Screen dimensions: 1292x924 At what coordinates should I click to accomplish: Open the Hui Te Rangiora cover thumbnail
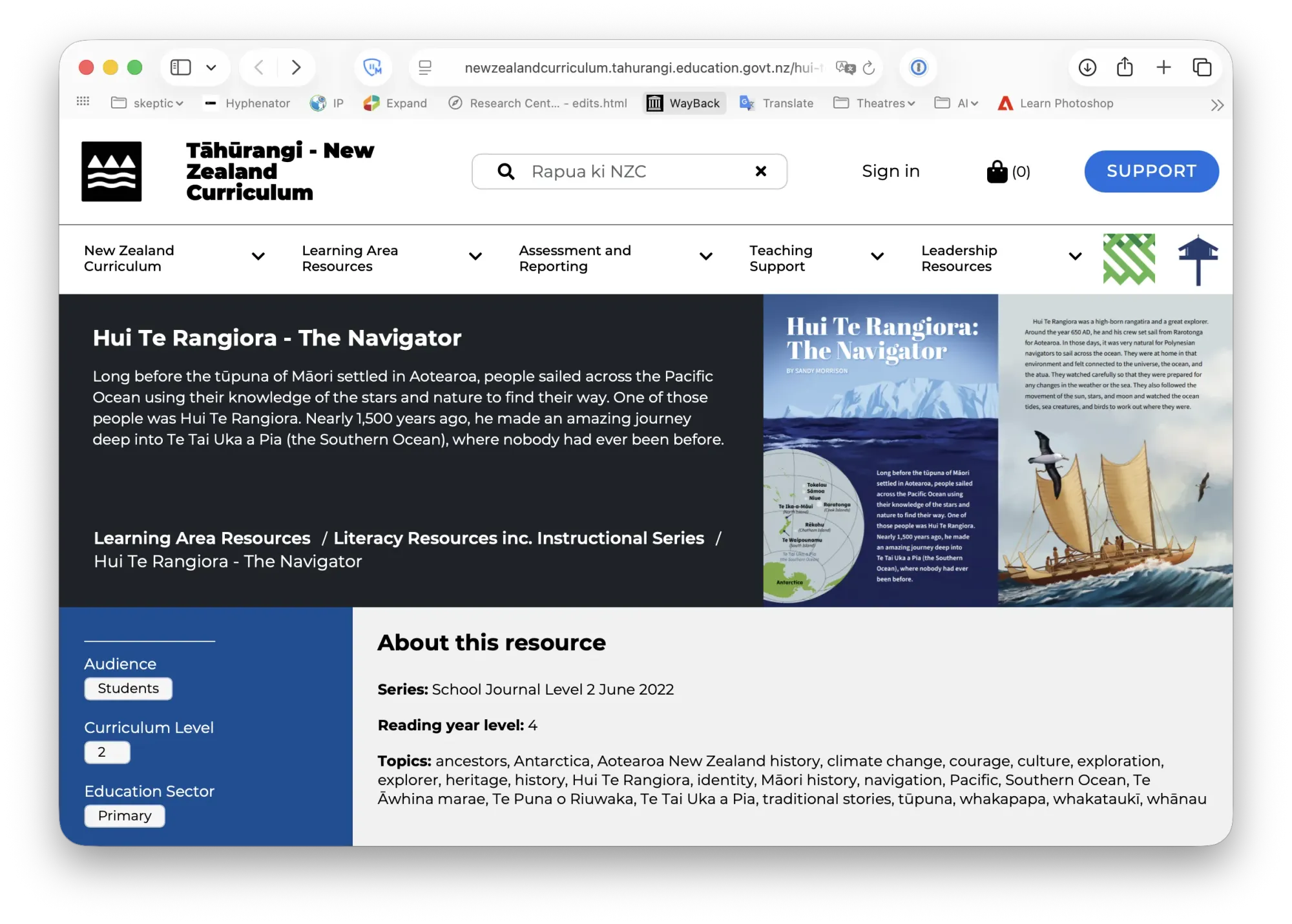(x=997, y=451)
